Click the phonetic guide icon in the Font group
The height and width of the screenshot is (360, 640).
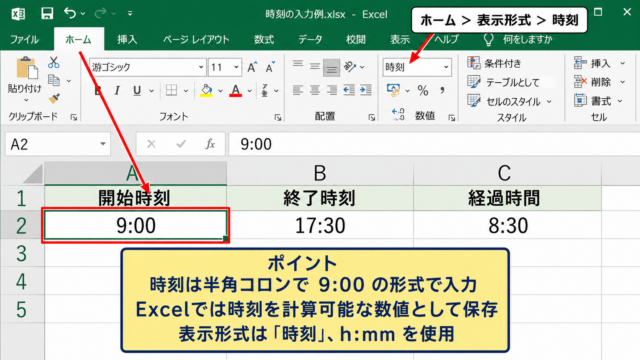(x=265, y=90)
